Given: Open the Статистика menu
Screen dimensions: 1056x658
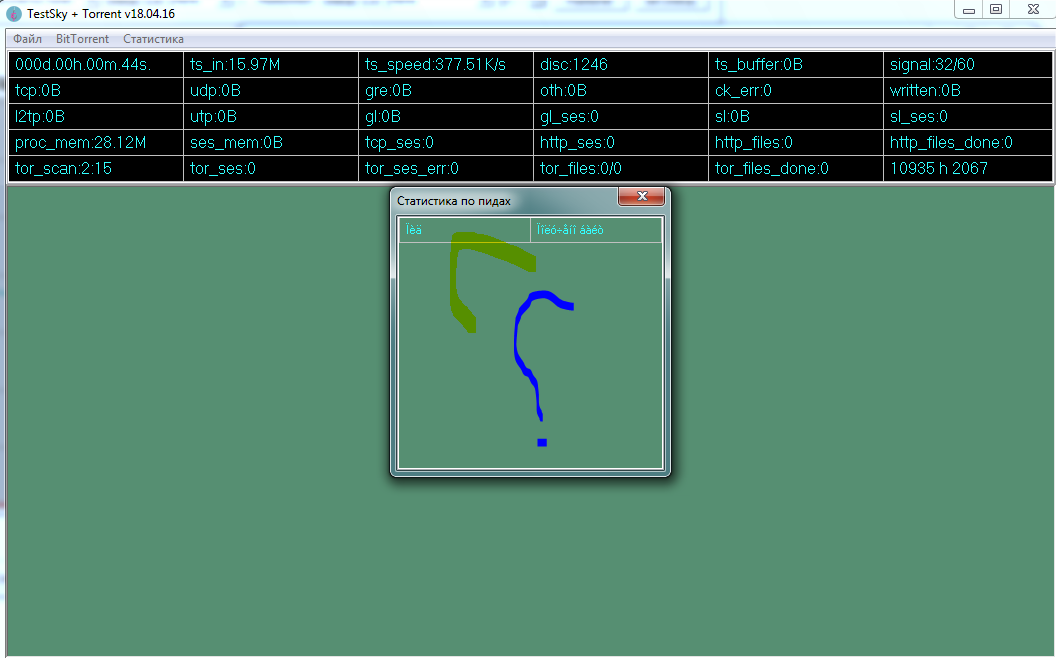Looking at the screenshot, I should (x=153, y=39).
